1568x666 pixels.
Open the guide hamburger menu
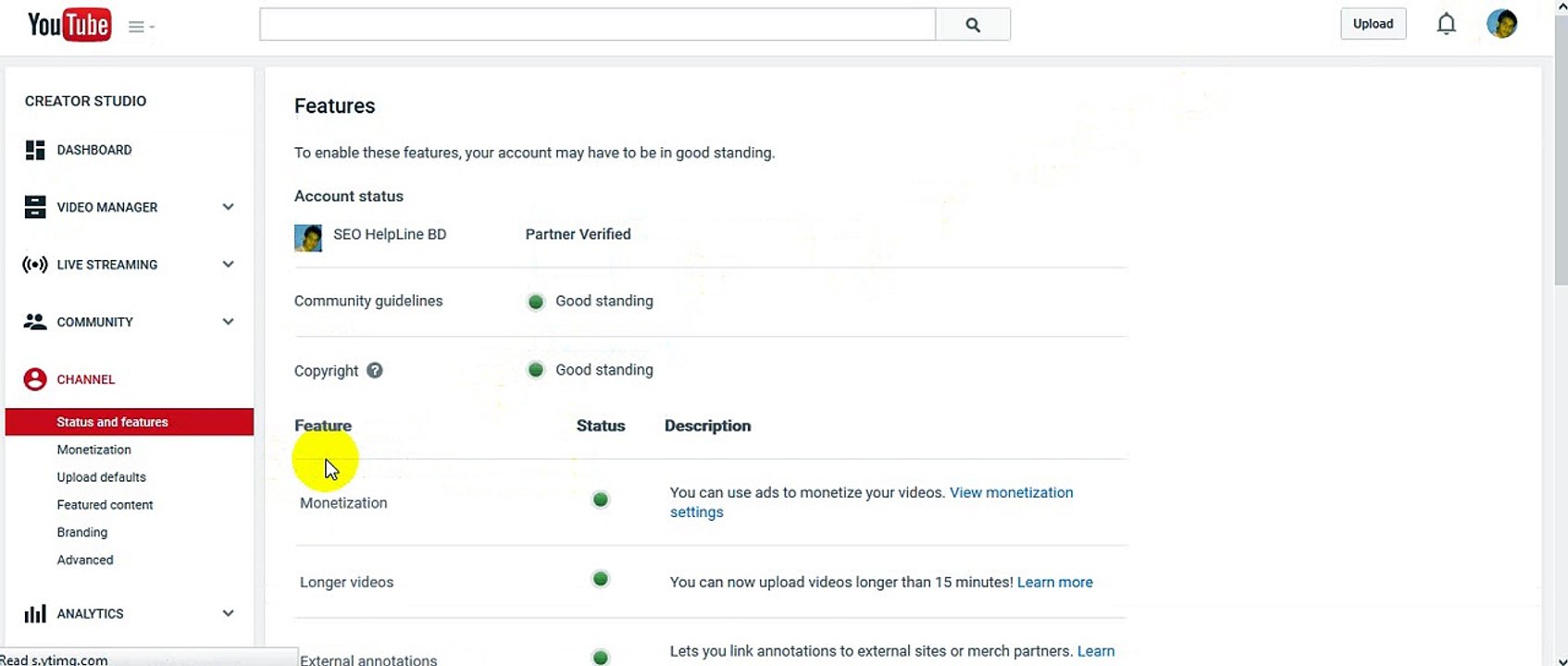[x=141, y=27]
